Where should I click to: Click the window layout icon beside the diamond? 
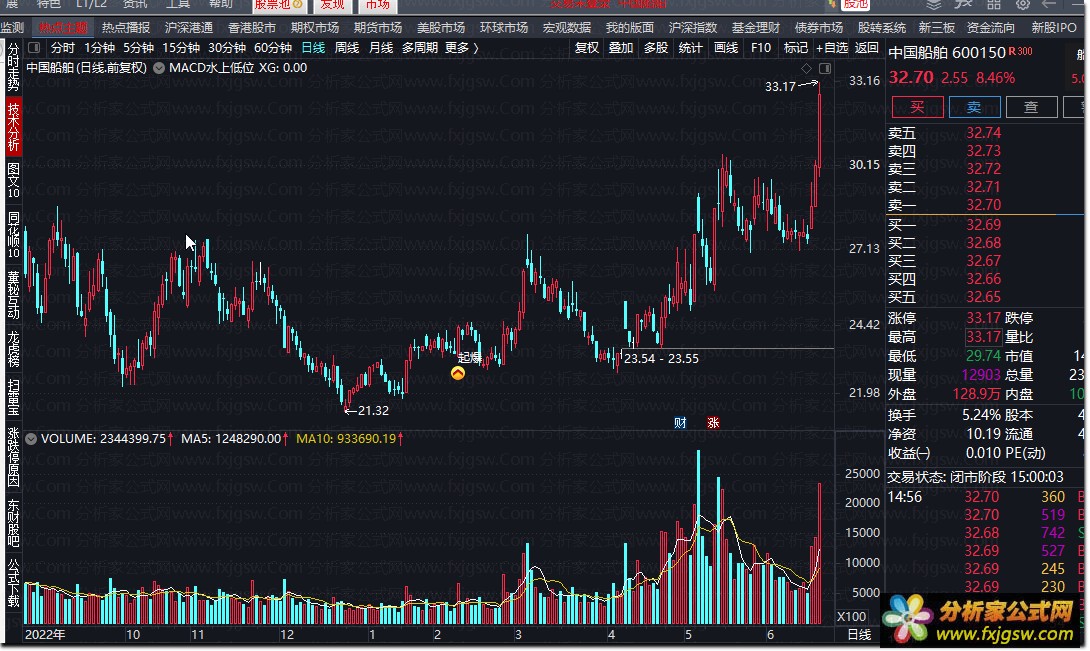825,68
